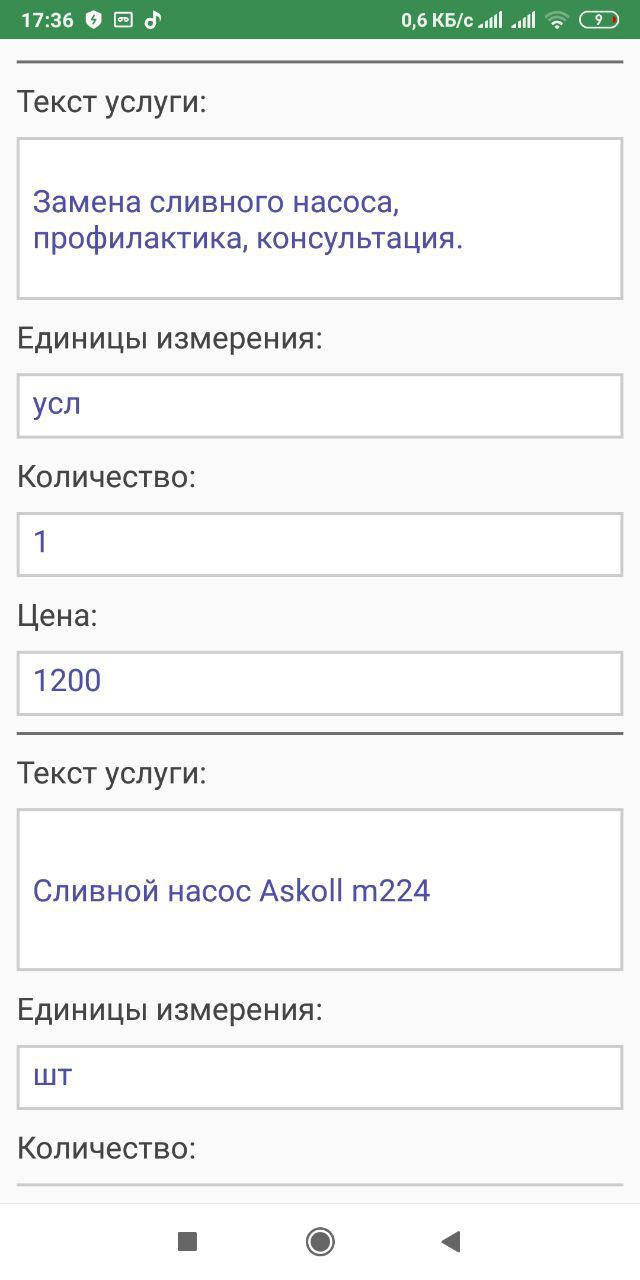Screen dimensions: 640x1280
Task: Tap the Android back triangle button
Action: [x=451, y=1241]
